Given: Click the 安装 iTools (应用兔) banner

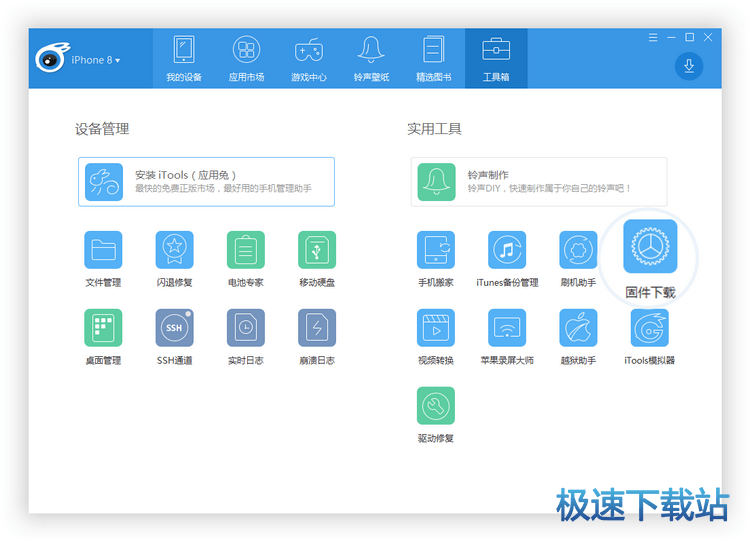Looking at the screenshot, I should [206, 182].
